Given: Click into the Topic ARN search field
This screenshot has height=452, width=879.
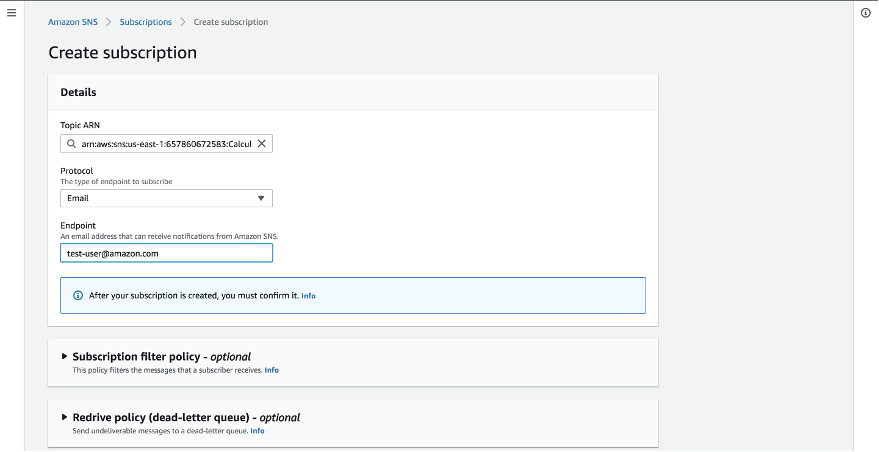Looking at the screenshot, I should click(166, 144).
